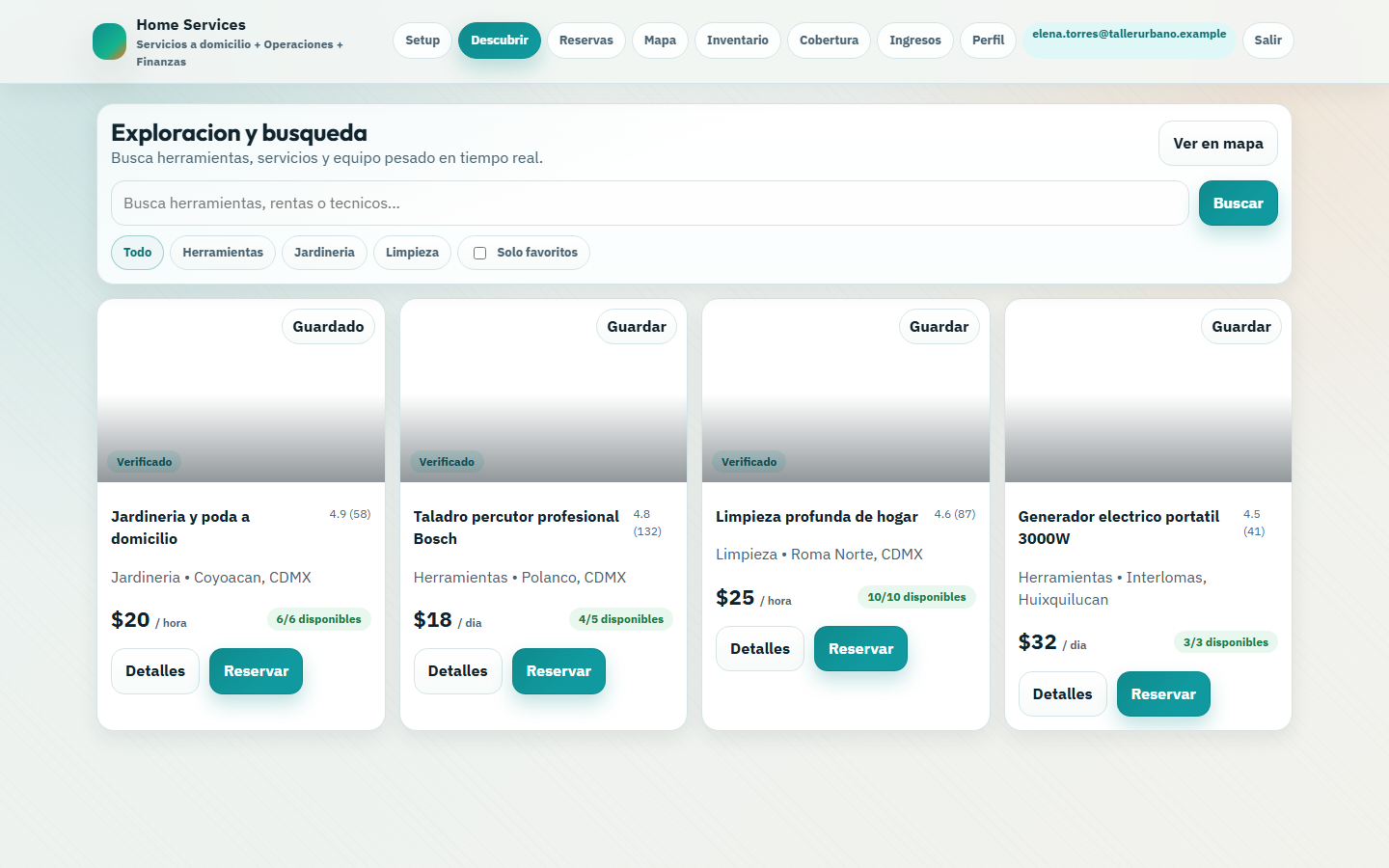The height and width of the screenshot is (868, 1389).
Task: Click the 4.5 (41) rating
Action: point(1254,523)
